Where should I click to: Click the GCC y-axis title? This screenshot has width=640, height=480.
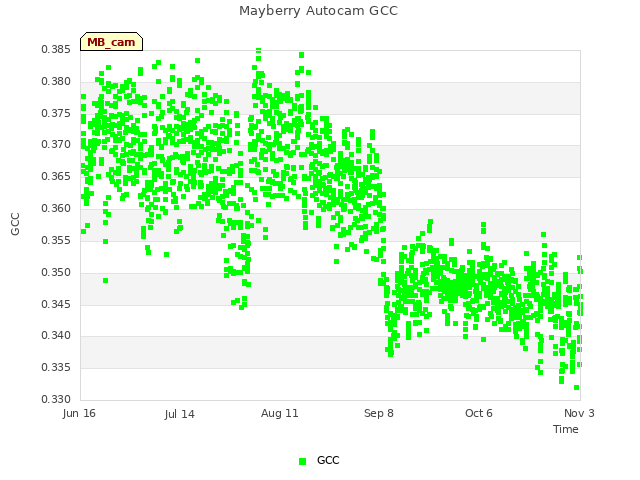pos(15,224)
